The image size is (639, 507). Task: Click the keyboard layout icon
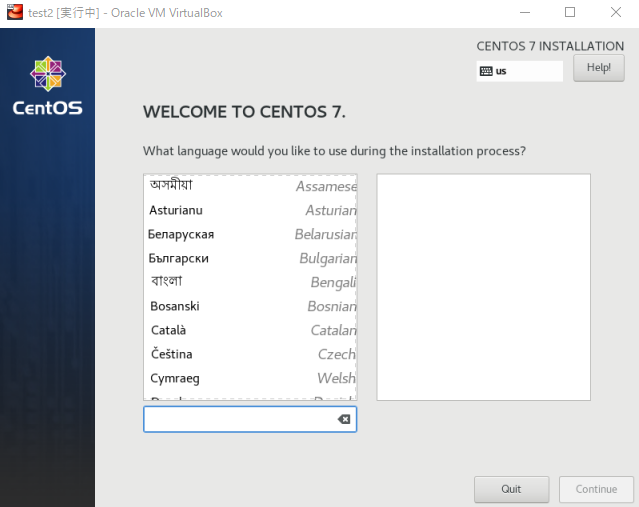[x=486, y=71]
